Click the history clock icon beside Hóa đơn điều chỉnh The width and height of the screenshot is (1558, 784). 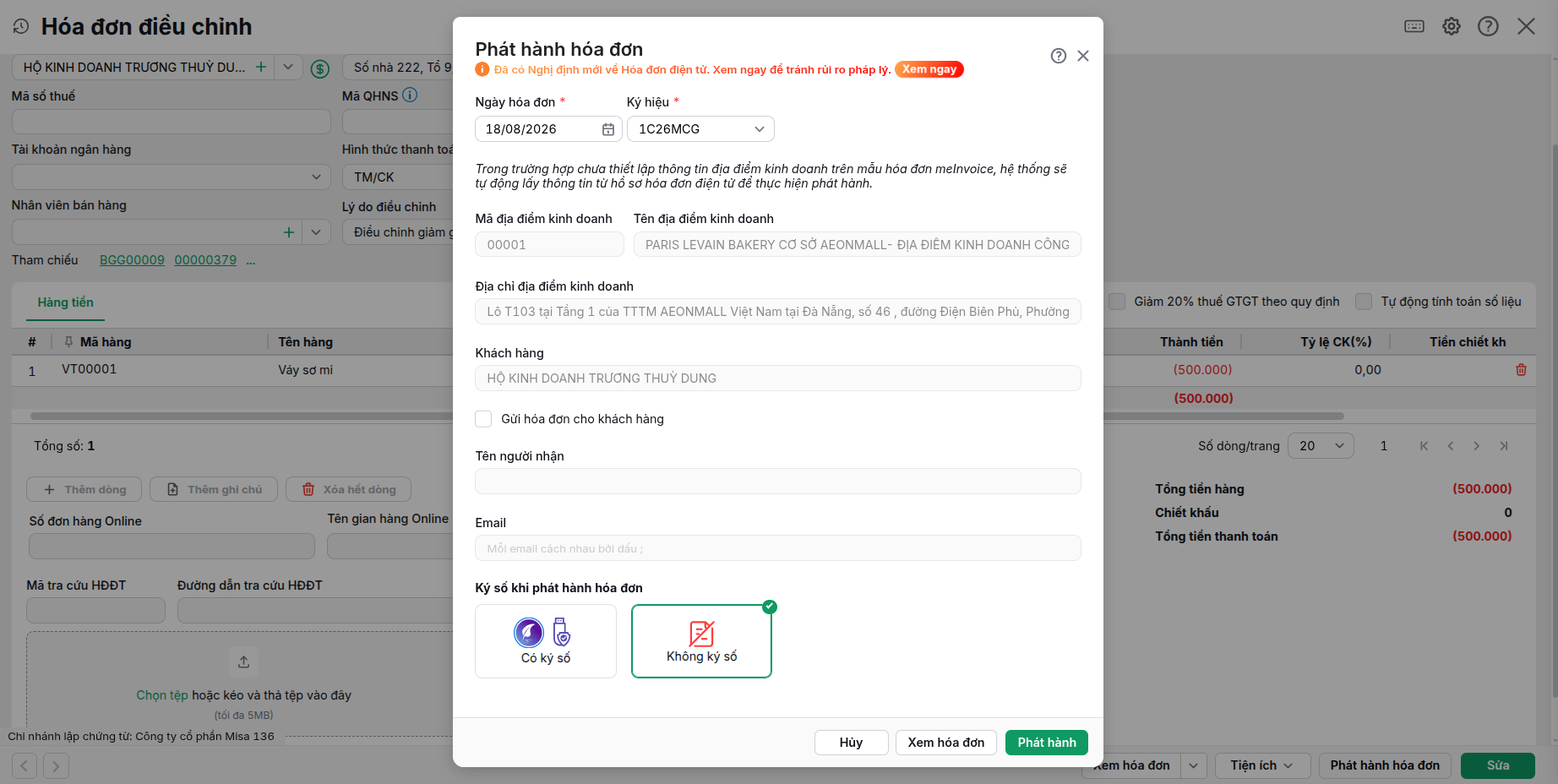click(21, 27)
